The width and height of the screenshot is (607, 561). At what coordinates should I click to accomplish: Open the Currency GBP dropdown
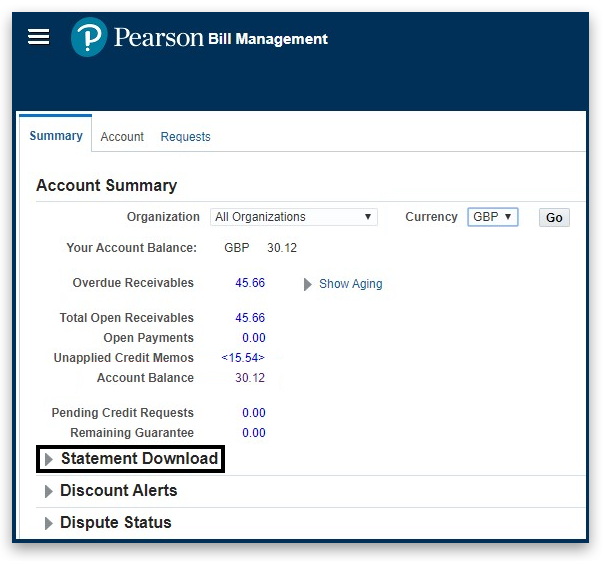[x=492, y=217]
